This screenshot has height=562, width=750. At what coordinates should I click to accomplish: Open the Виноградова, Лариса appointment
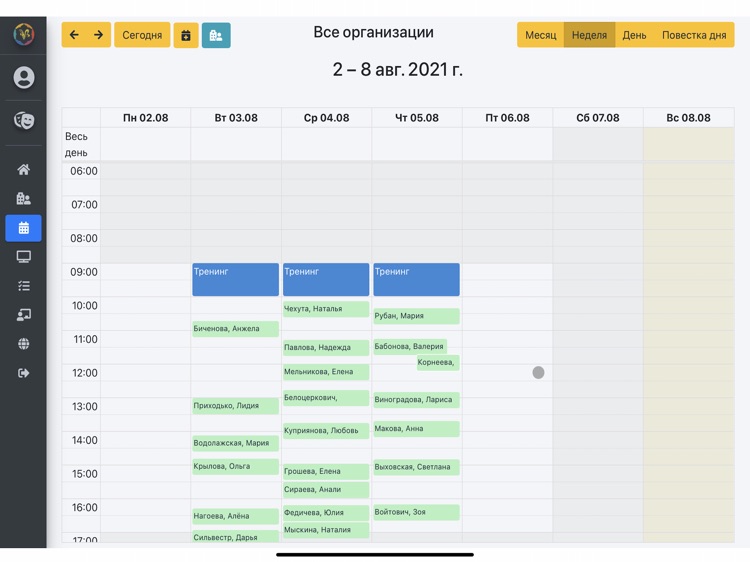tap(417, 400)
